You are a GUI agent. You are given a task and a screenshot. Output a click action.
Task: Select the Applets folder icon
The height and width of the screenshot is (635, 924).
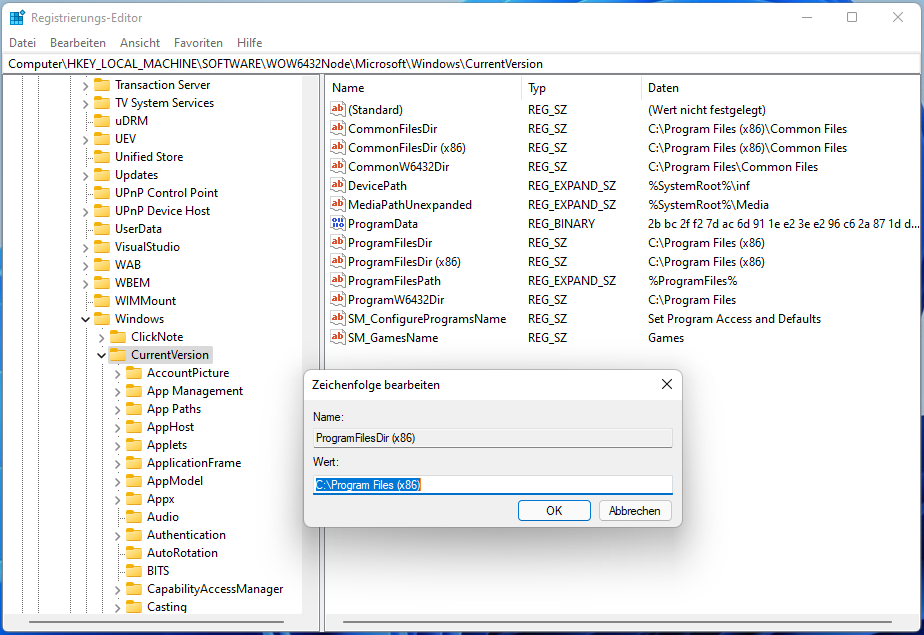pyautogui.click(x=134, y=445)
